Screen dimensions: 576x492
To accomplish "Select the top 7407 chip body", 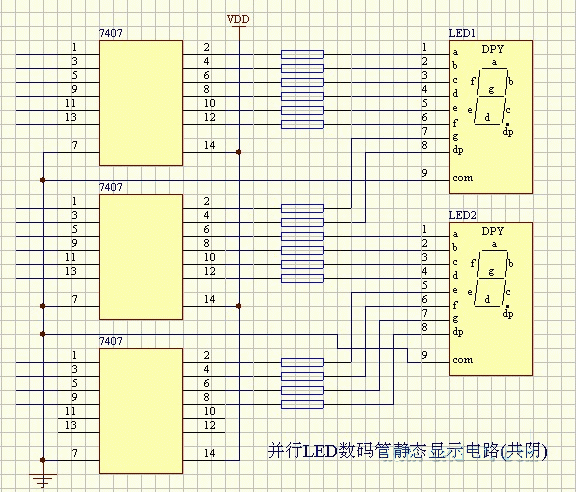I will [x=141, y=103].
